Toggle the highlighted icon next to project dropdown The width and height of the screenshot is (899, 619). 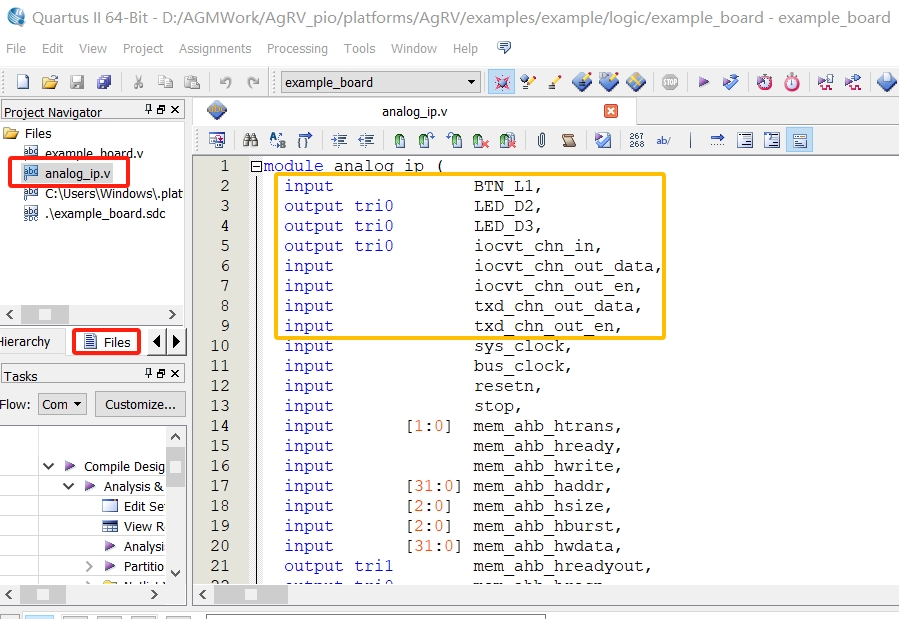502,82
